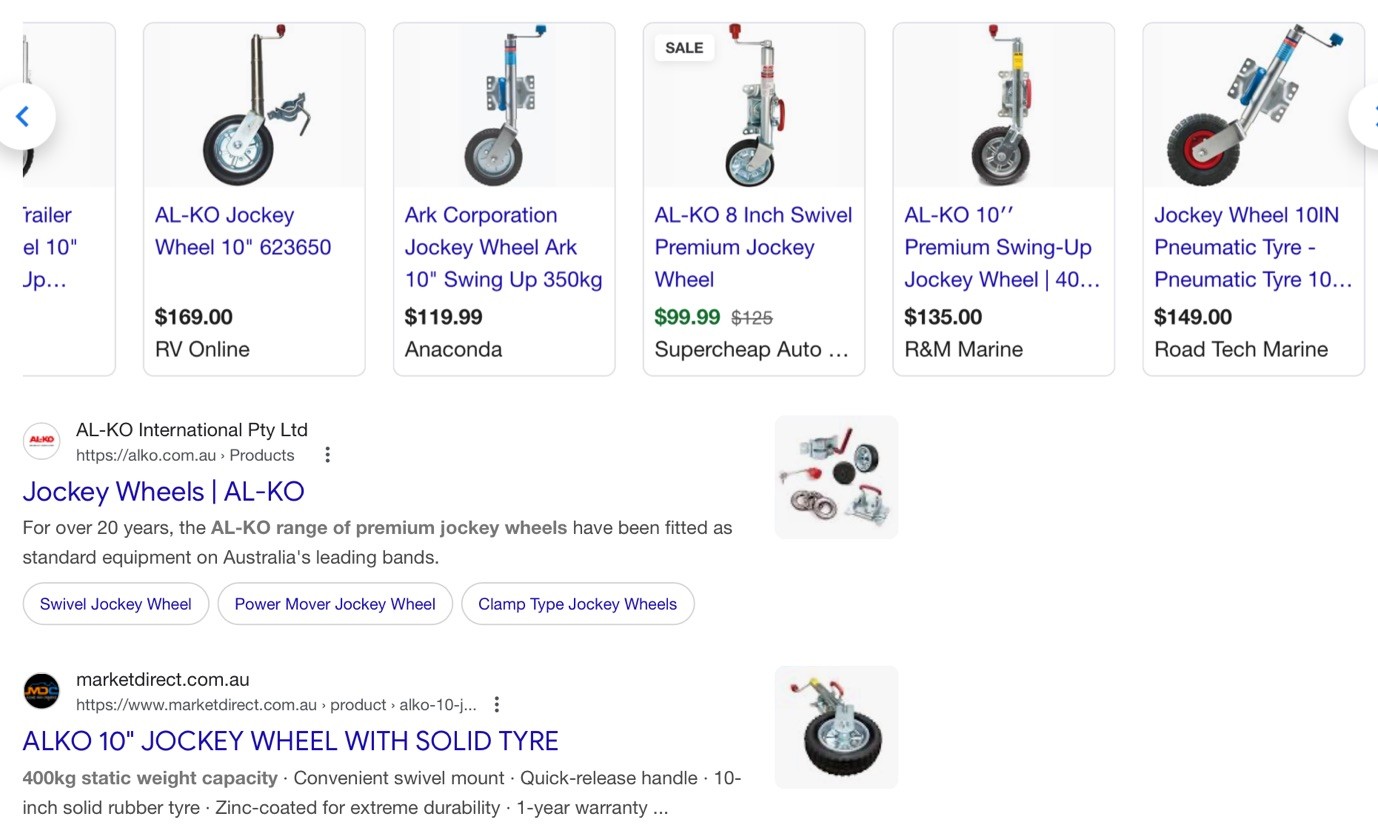Select the Swivel Jockey Wheel chip
This screenshot has height=826, width=1378.
tap(116, 604)
